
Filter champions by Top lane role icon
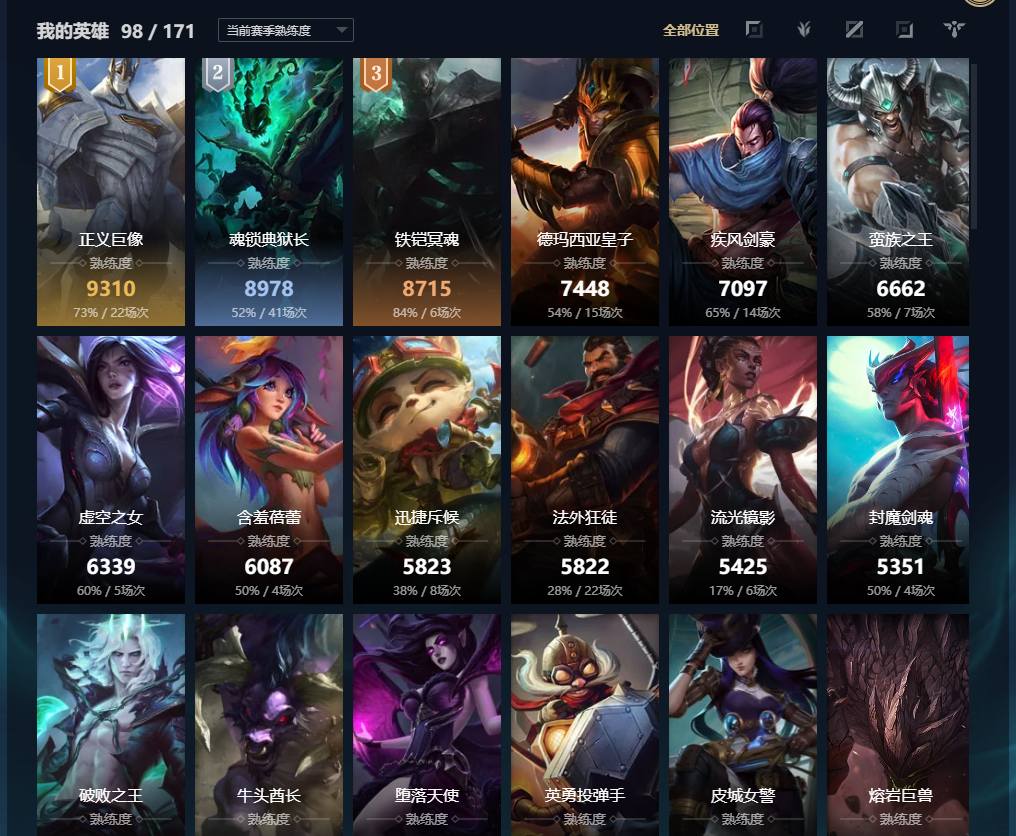tap(754, 29)
